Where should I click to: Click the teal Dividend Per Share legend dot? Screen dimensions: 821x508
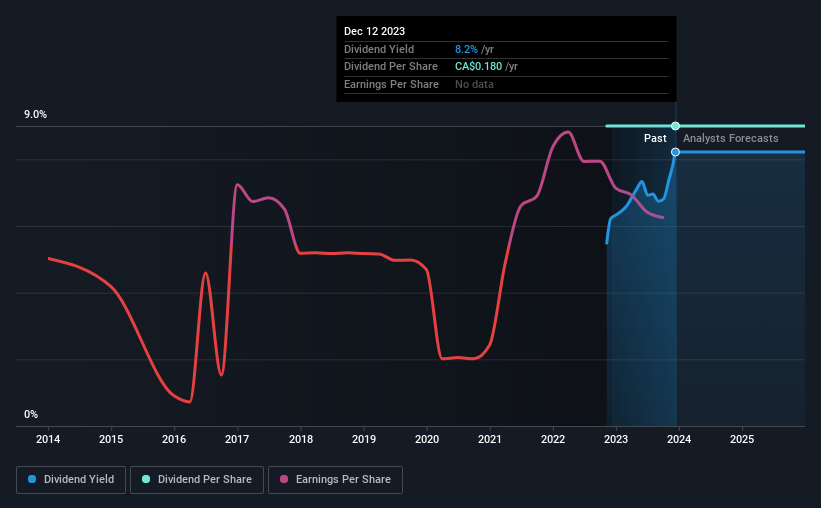pyautogui.click(x=146, y=479)
